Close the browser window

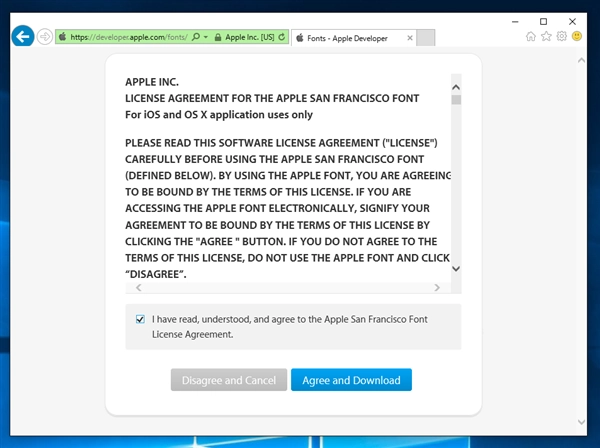[x=572, y=22]
